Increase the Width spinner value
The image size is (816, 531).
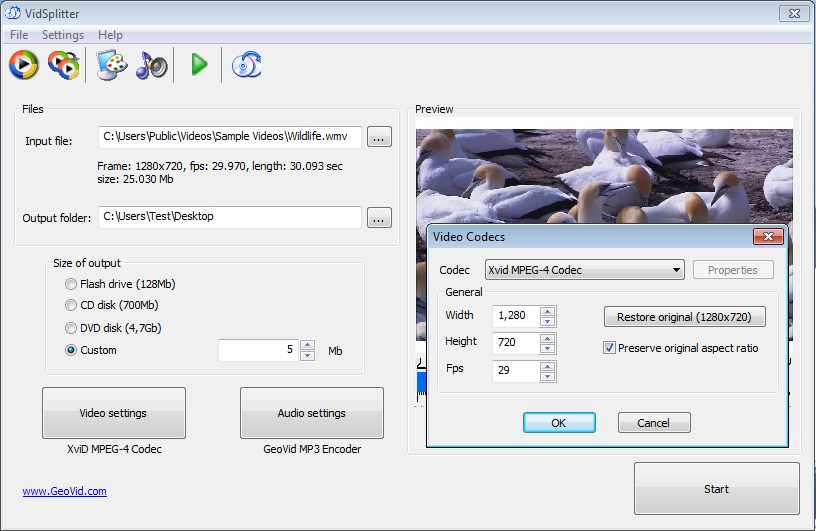coord(547,312)
